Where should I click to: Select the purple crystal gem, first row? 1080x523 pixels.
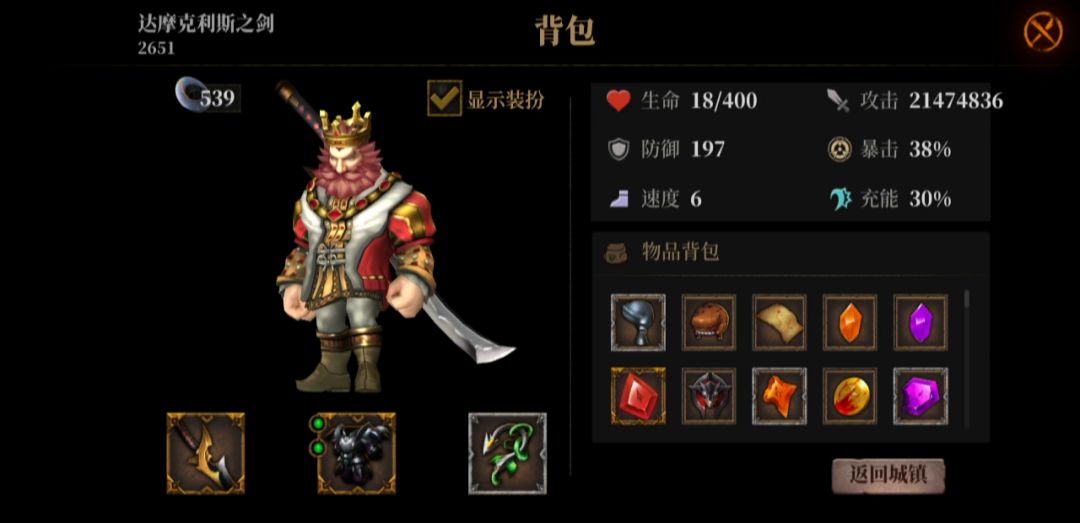920,322
